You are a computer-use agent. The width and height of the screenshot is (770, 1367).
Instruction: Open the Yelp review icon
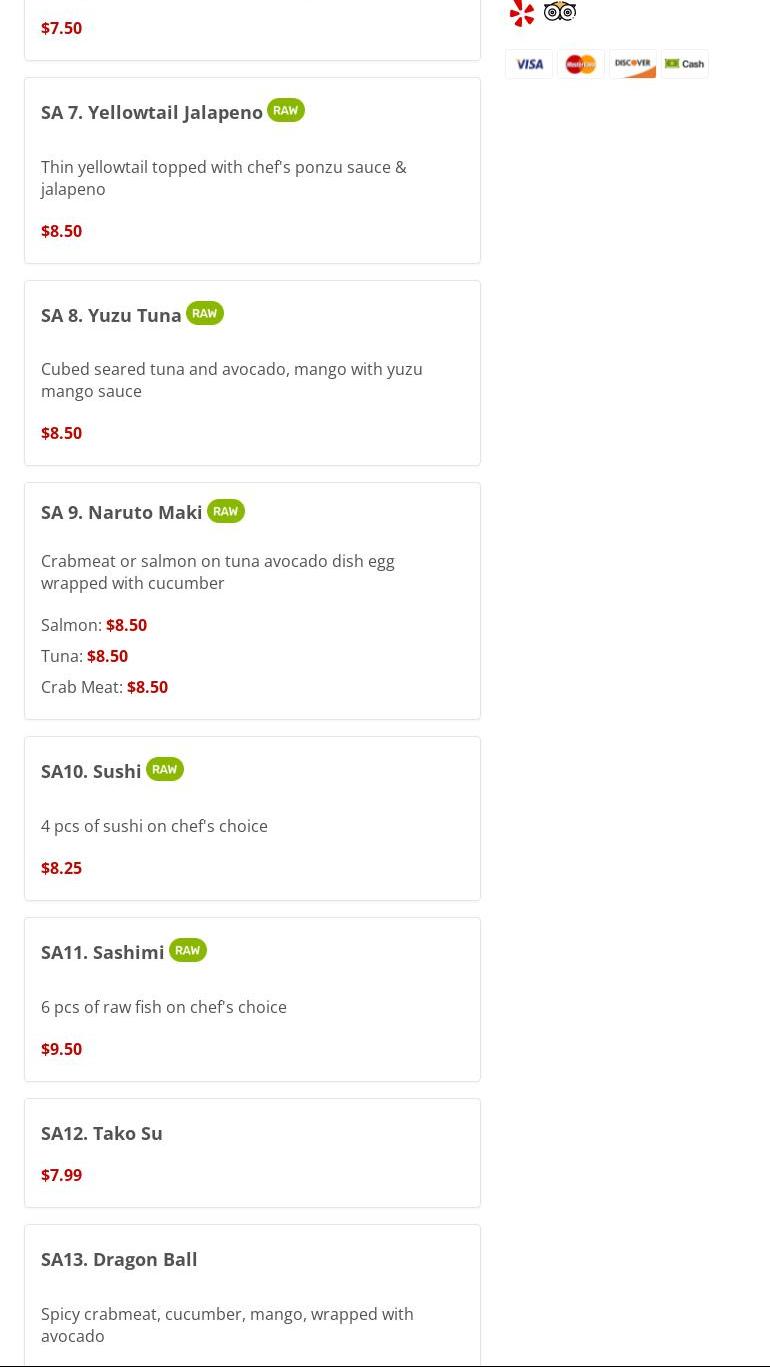[522, 13]
